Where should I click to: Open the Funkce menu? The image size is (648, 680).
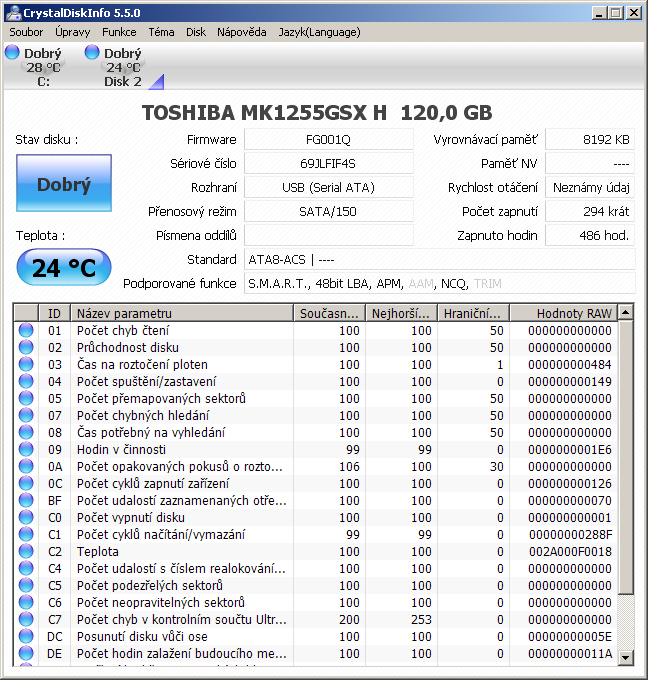point(119,32)
